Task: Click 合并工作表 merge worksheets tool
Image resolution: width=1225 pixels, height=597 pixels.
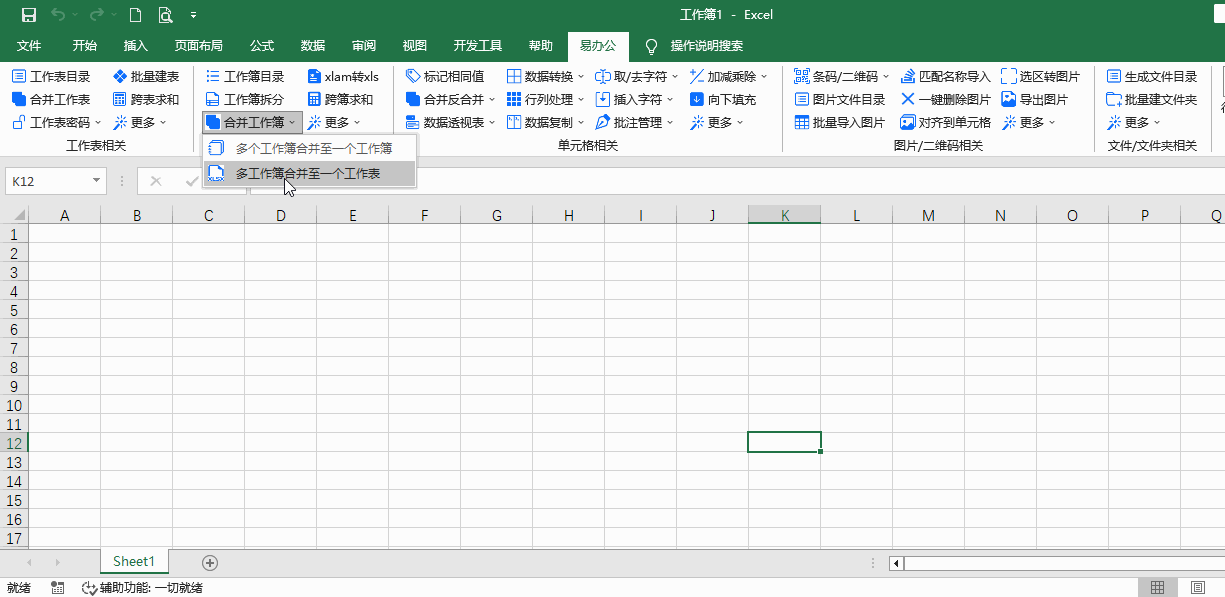Action: pyautogui.click(x=51, y=99)
